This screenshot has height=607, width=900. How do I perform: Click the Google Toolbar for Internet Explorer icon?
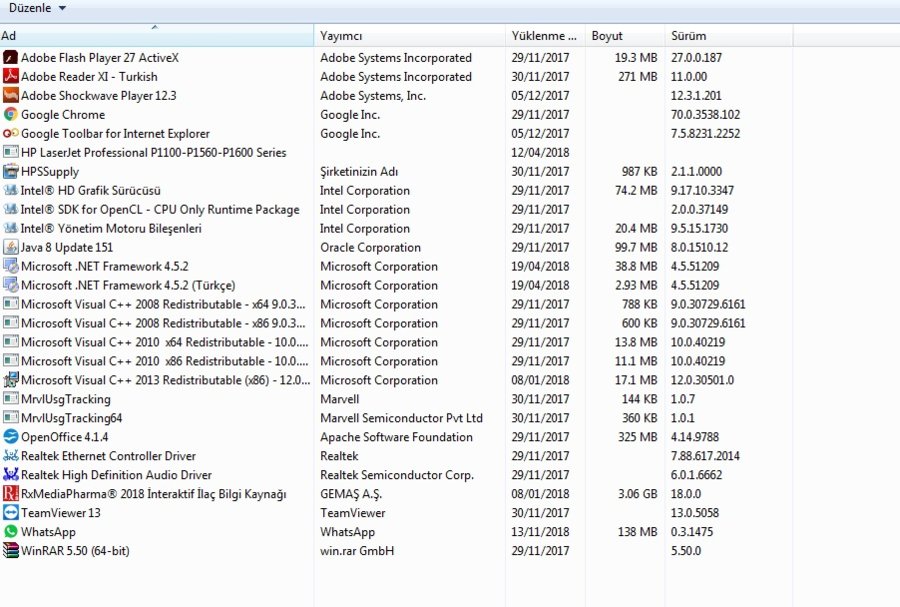pos(10,133)
